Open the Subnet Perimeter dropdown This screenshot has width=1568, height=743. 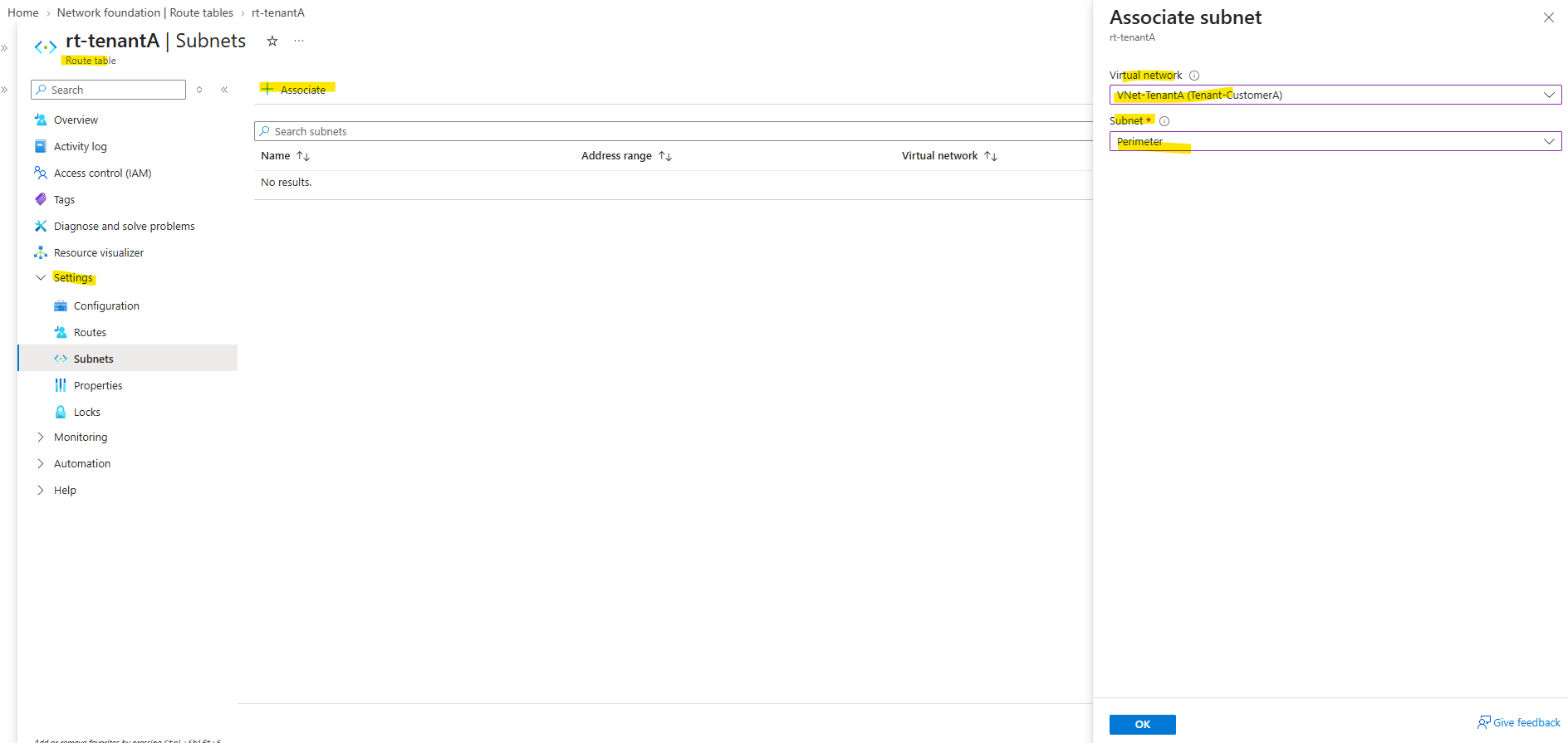click(x=1335, y=141)
